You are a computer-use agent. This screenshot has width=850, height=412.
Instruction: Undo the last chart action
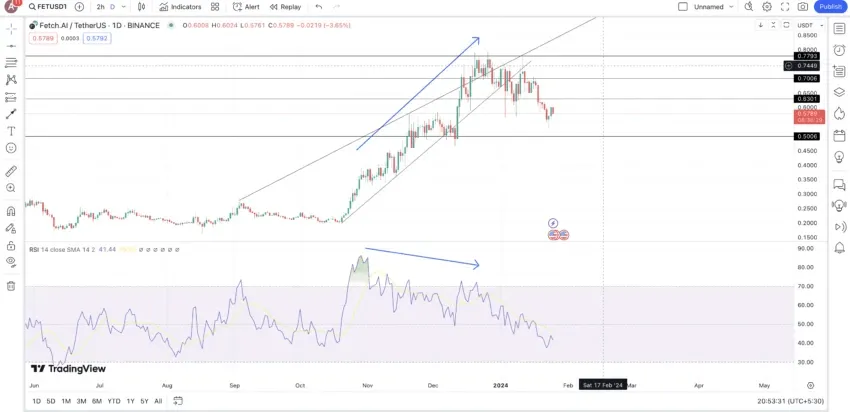point(319,7)
